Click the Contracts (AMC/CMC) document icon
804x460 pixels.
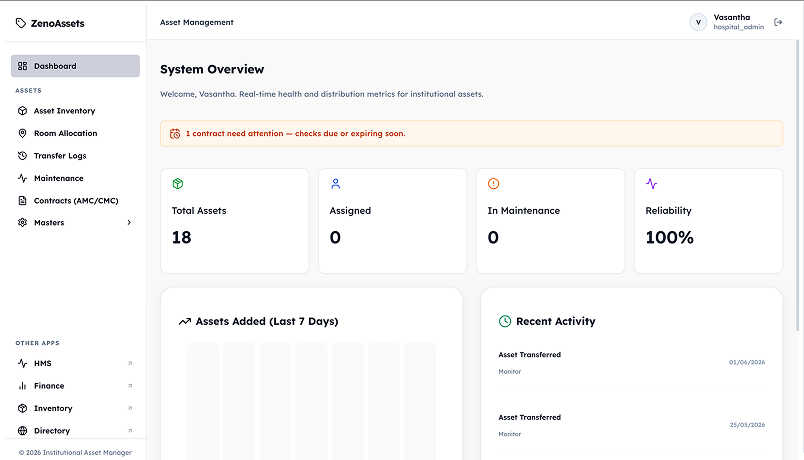pyautogui.click(x=22, y=201)
